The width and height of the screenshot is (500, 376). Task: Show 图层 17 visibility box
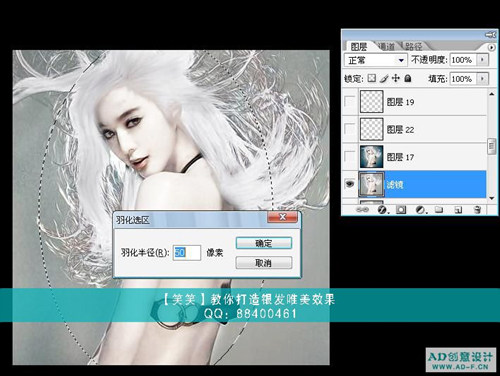349,156
